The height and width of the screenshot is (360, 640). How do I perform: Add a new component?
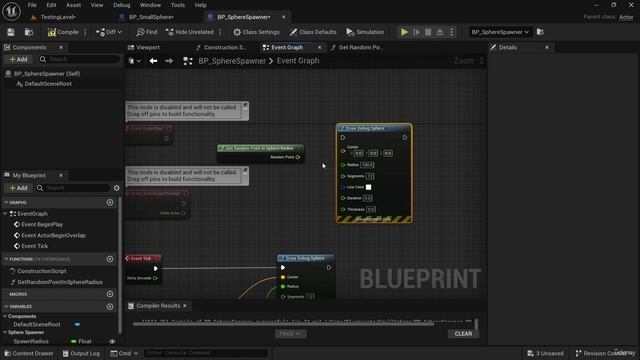point(18,59)
